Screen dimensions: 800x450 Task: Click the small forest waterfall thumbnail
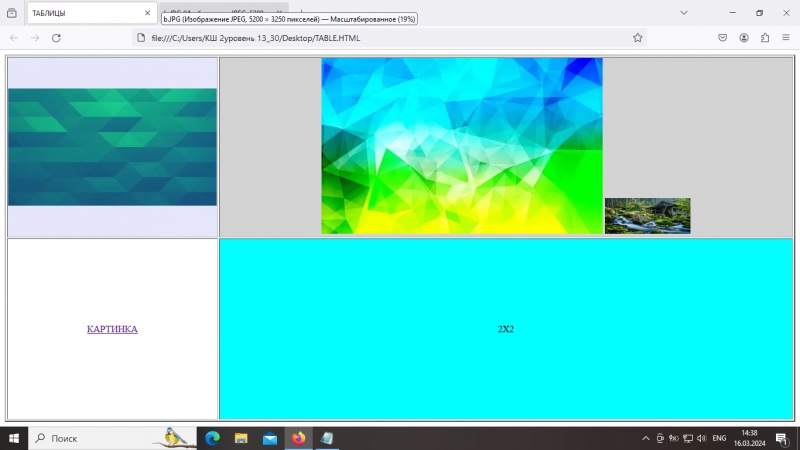pos(647,216)
